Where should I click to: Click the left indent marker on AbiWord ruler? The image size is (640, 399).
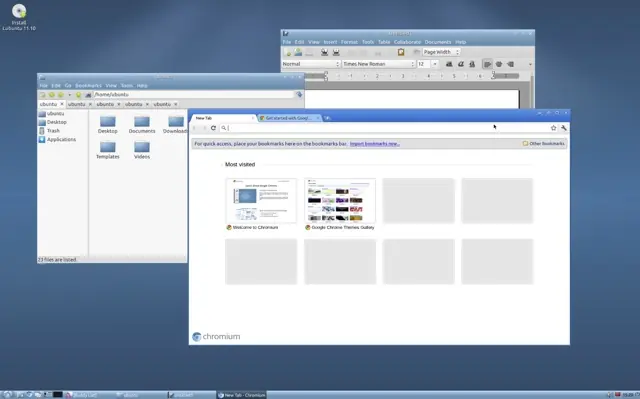326,75
